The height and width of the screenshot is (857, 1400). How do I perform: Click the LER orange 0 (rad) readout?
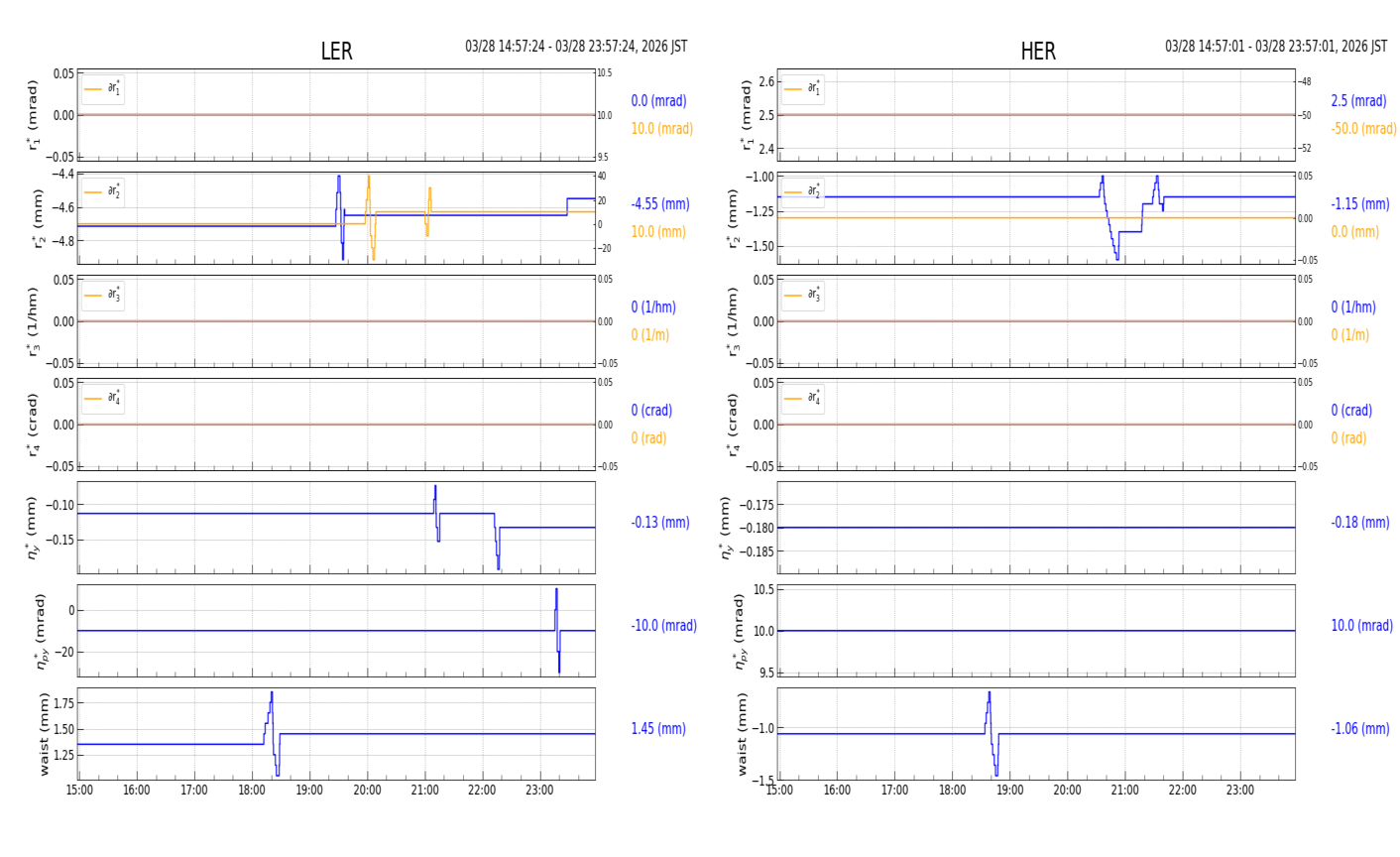point(648,438)
